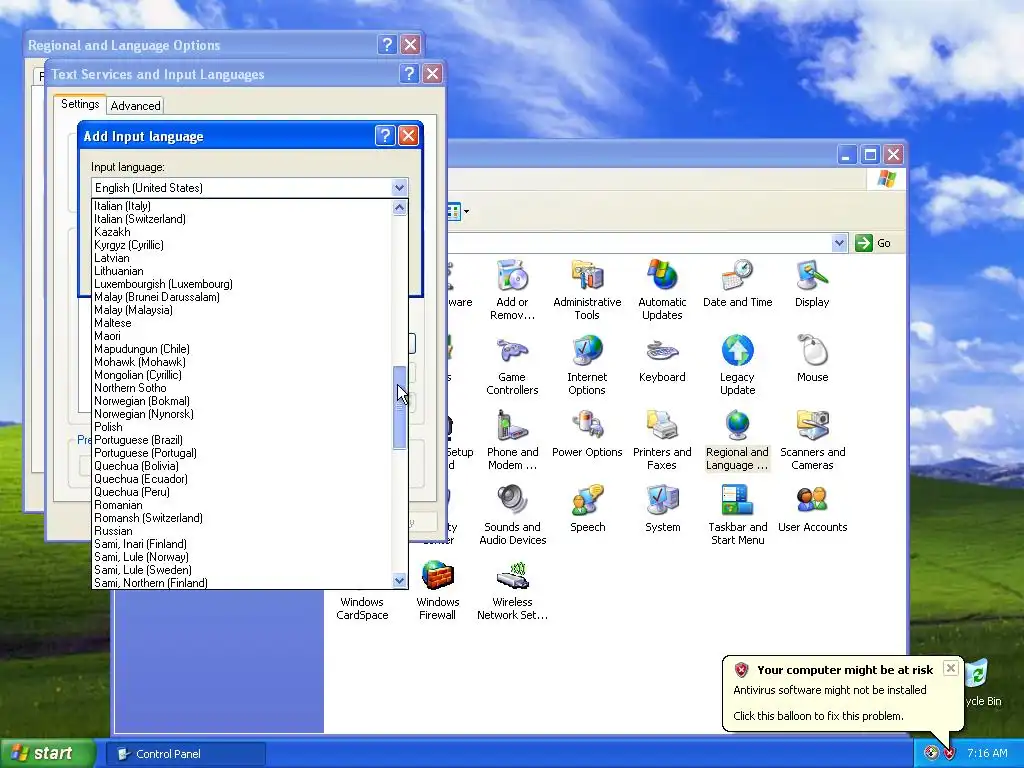This screenshot has height=768, width=1024.
Task: Open System properties icon
Action: (x=662, y=508)
